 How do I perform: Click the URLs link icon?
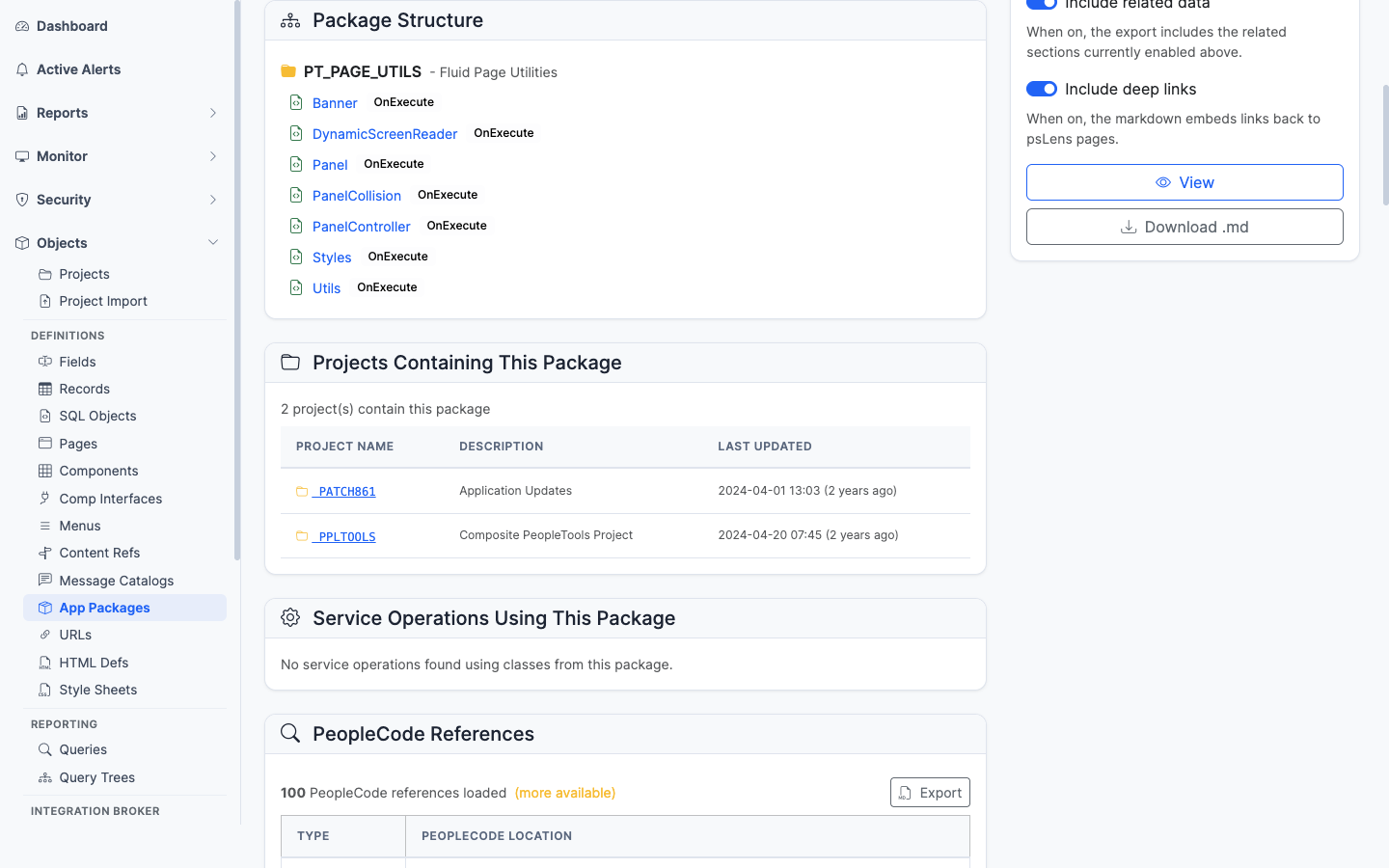[x=45, y=635]
